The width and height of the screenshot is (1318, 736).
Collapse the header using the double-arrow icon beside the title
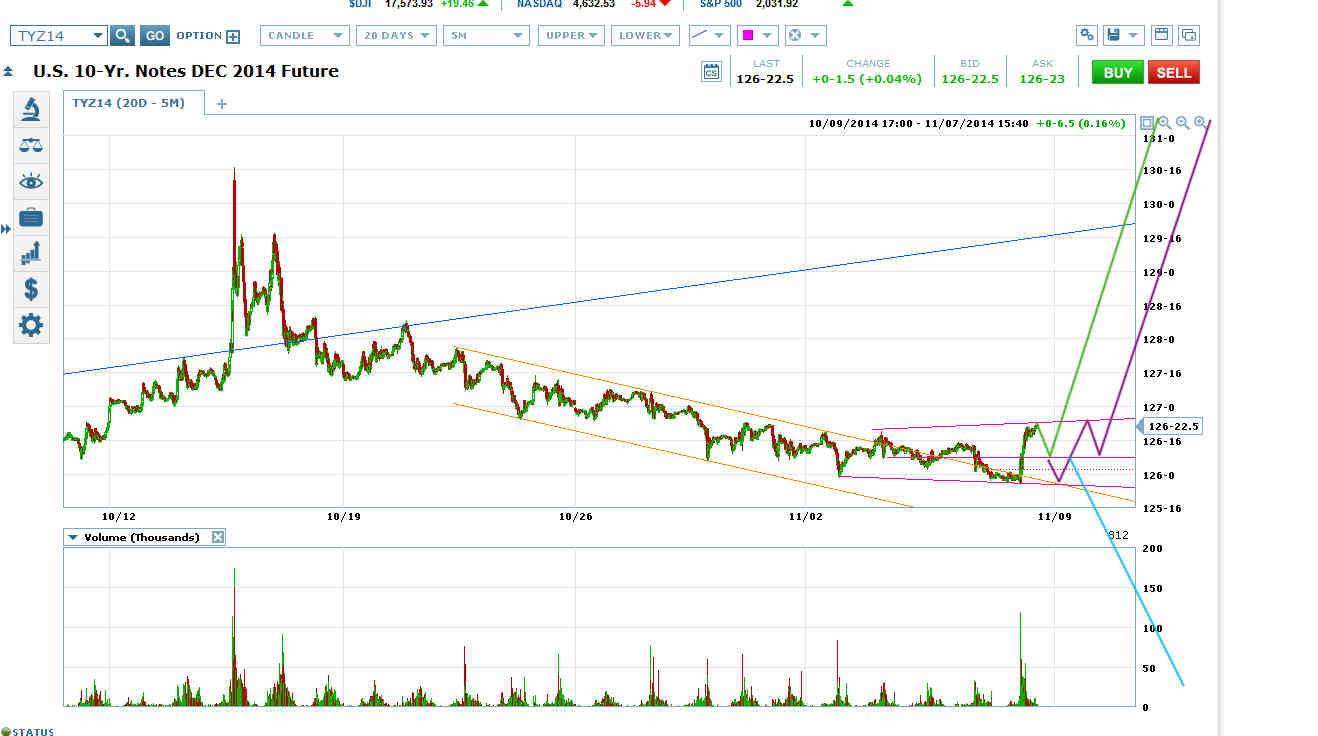pos(8,71)
